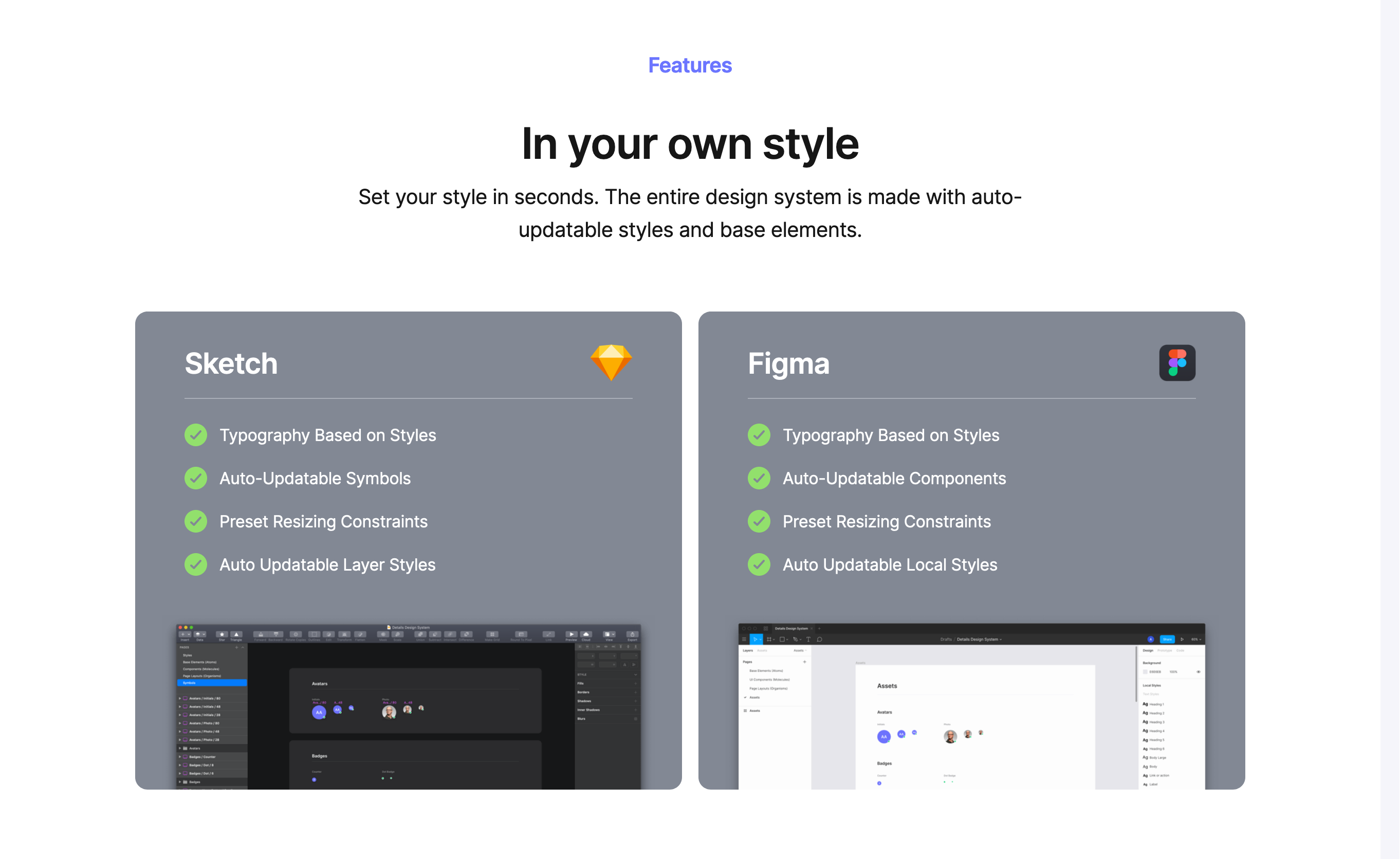Image resolution: width=1400 pixels, height=859 pixels.
Task: Click the checkmark beside Figma's Preset Resizing Constraints
Action: pos(759,522)
